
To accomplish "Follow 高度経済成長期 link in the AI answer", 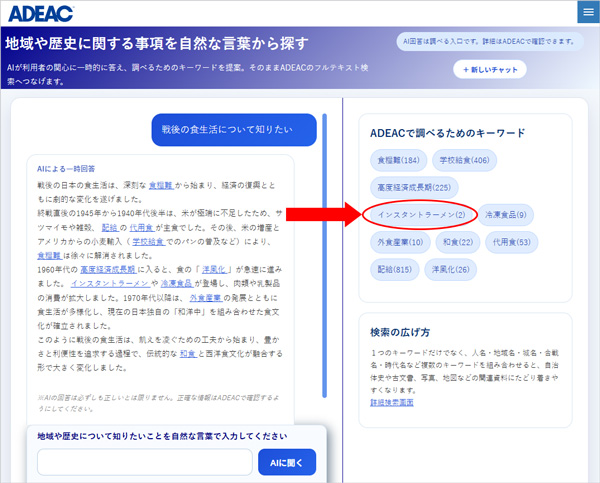I will click(108, 270).
